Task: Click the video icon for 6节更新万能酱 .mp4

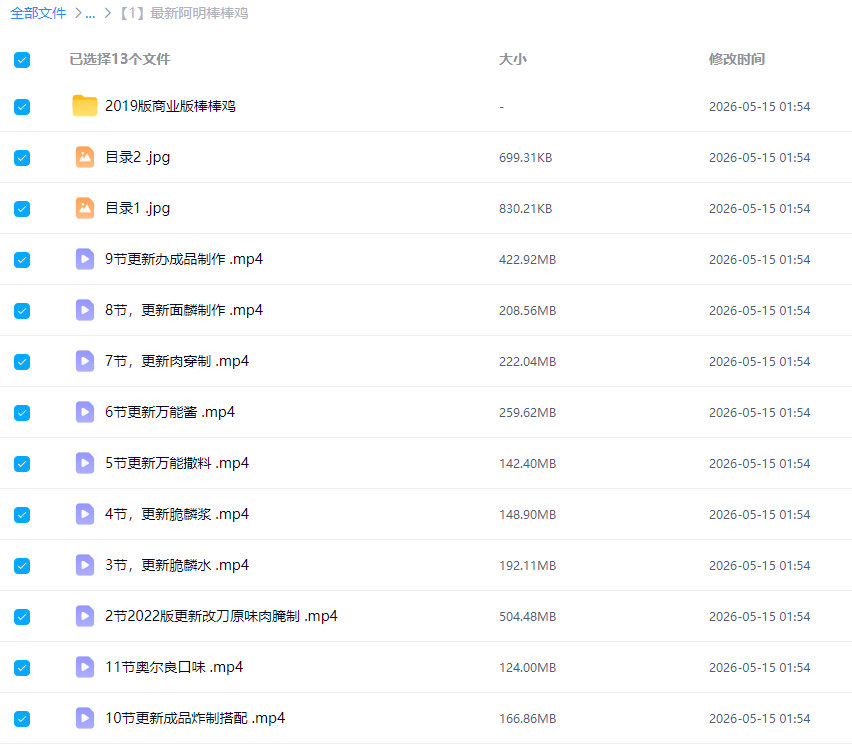Action: tap(85, 412)
